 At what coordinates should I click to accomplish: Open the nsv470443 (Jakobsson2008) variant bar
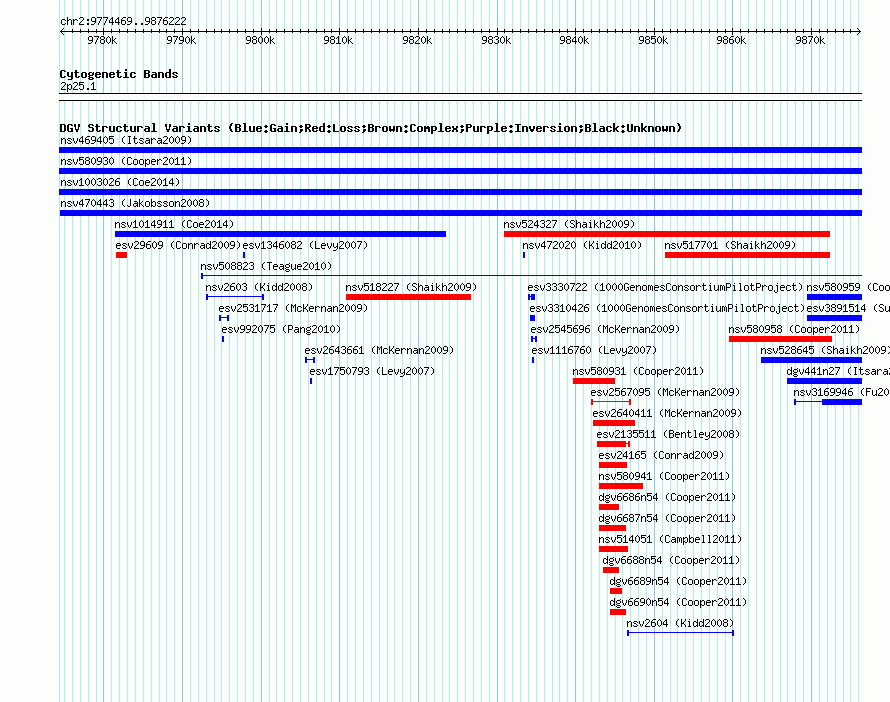coord(460,213)
